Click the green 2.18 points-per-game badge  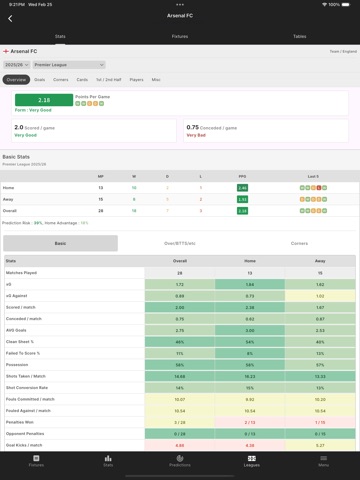point(44,100)
